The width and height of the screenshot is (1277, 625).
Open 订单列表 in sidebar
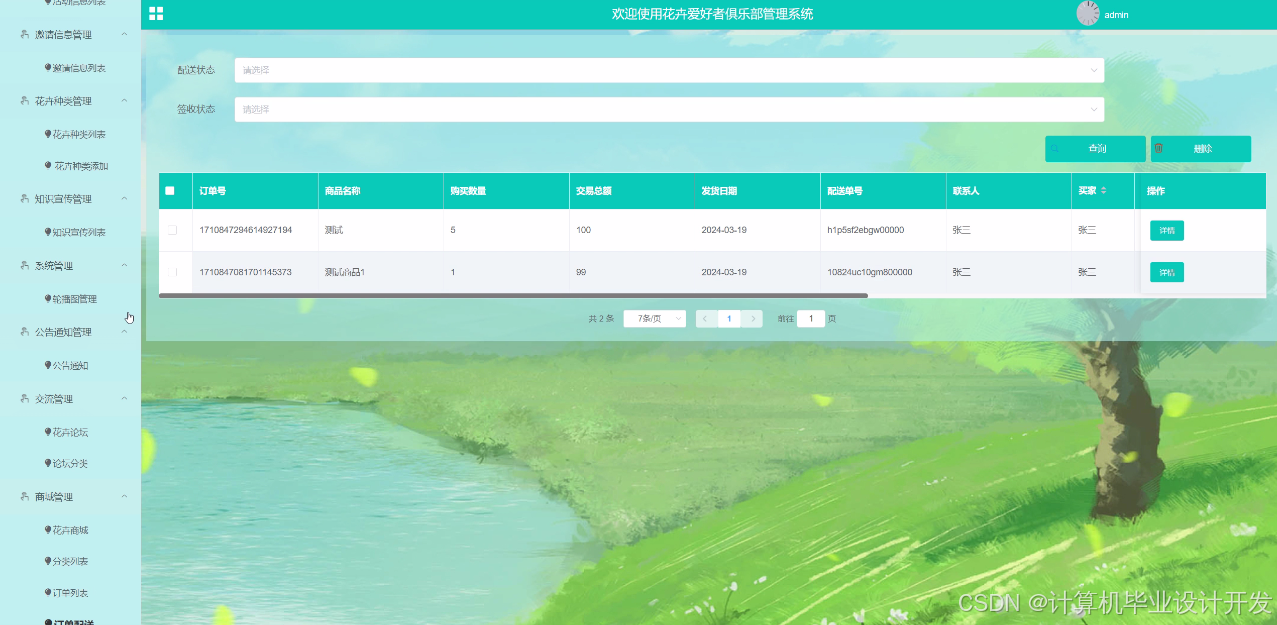70,593
